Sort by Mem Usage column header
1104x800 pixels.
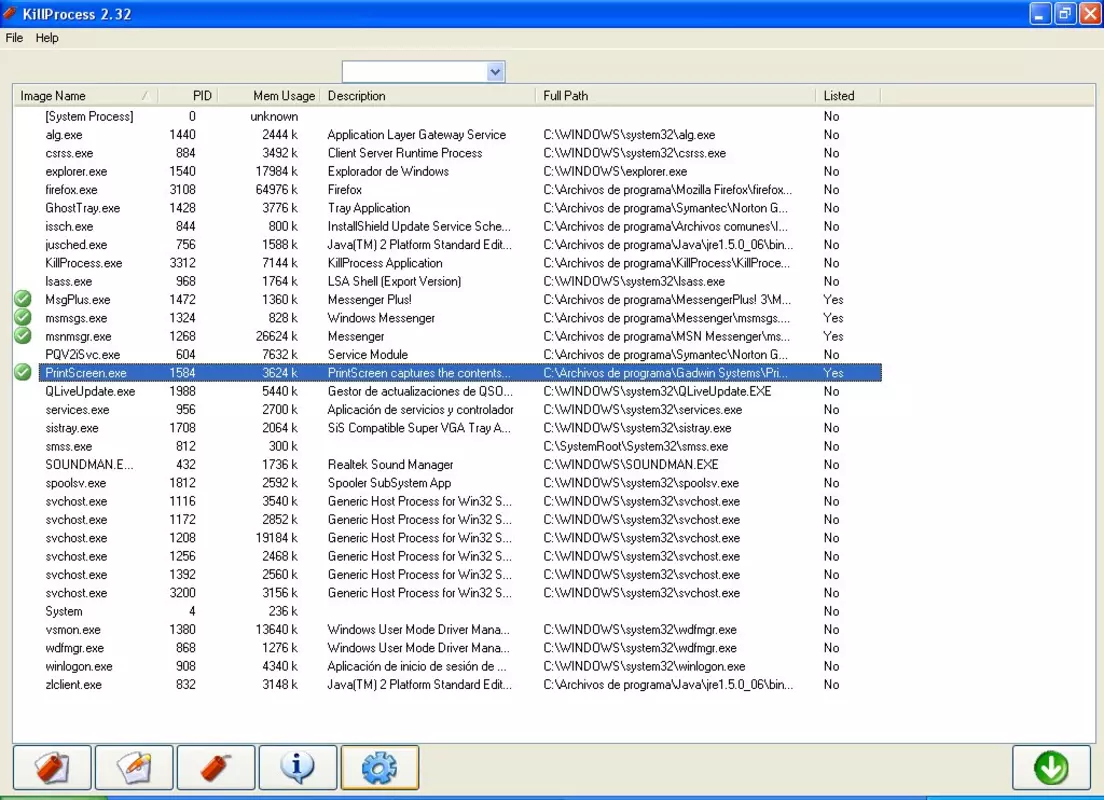pyautogui.click(x=269, y=96)
